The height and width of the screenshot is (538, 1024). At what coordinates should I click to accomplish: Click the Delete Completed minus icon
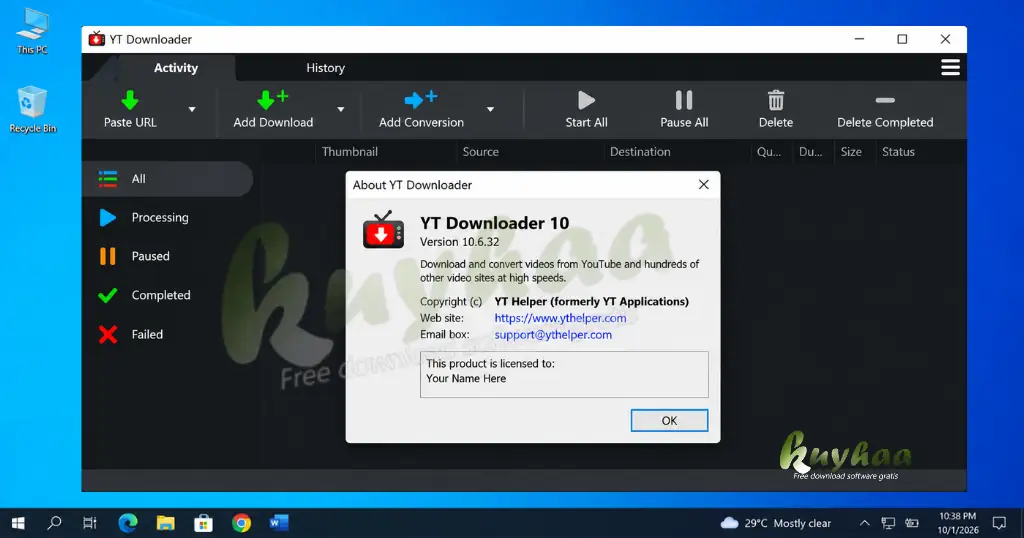coord(885,101)
